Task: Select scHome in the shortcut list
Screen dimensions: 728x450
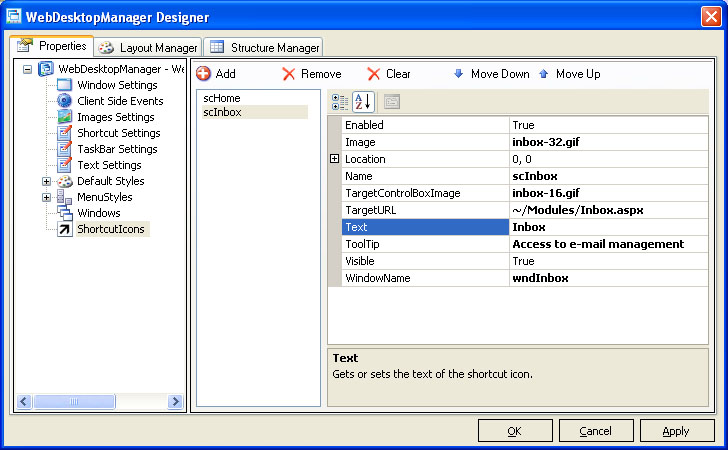Action: click(221, 98)
